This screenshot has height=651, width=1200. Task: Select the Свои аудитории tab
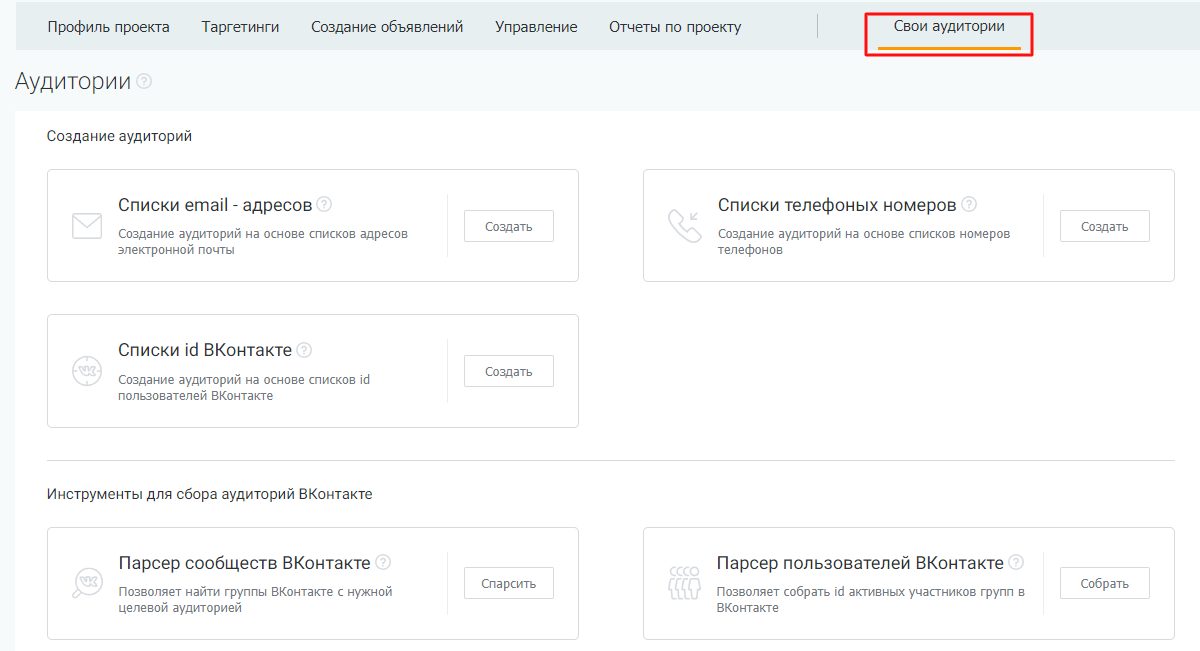[x=949, y=27]
